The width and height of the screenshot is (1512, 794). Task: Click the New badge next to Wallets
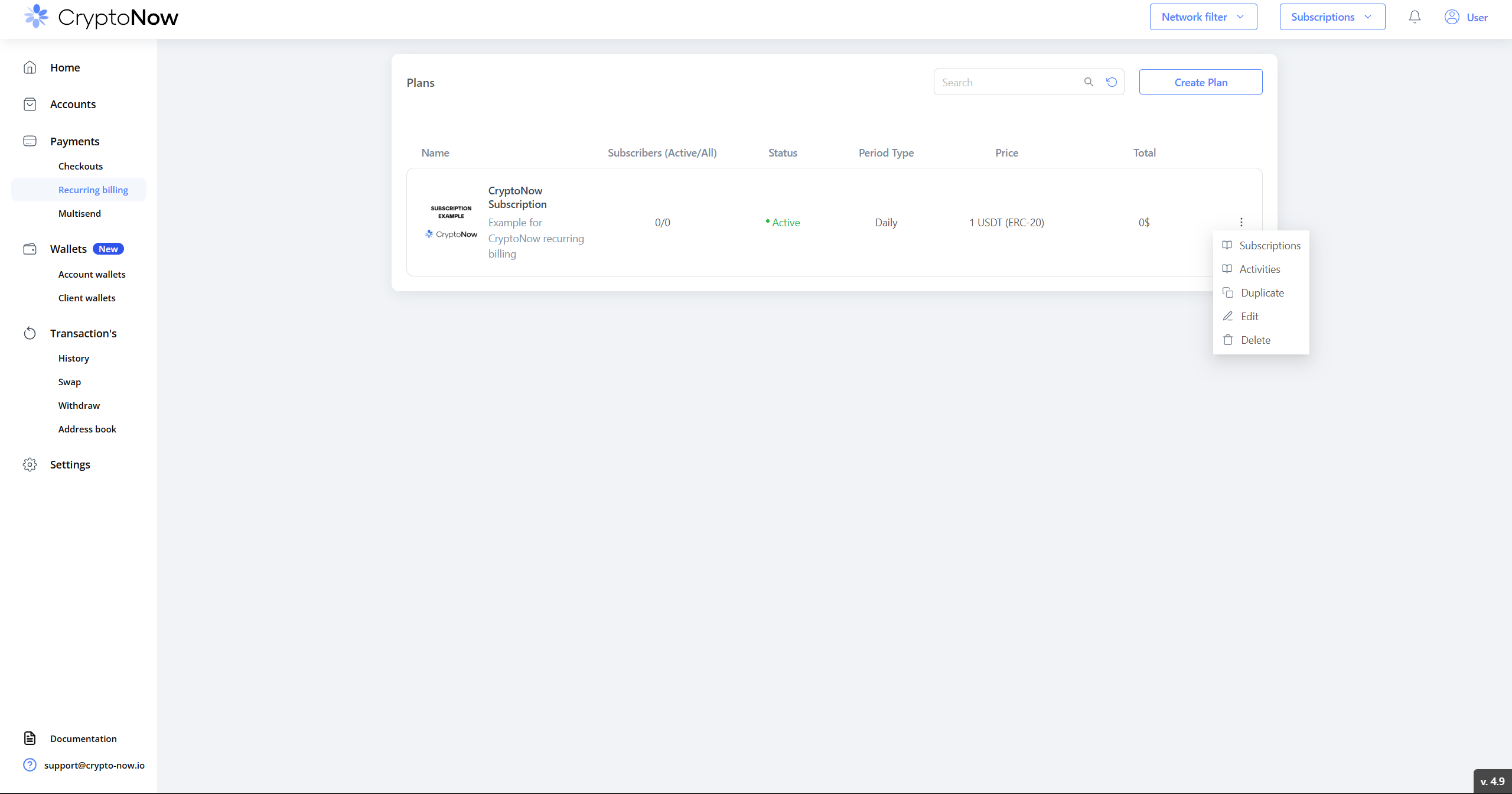coord(108,249)
